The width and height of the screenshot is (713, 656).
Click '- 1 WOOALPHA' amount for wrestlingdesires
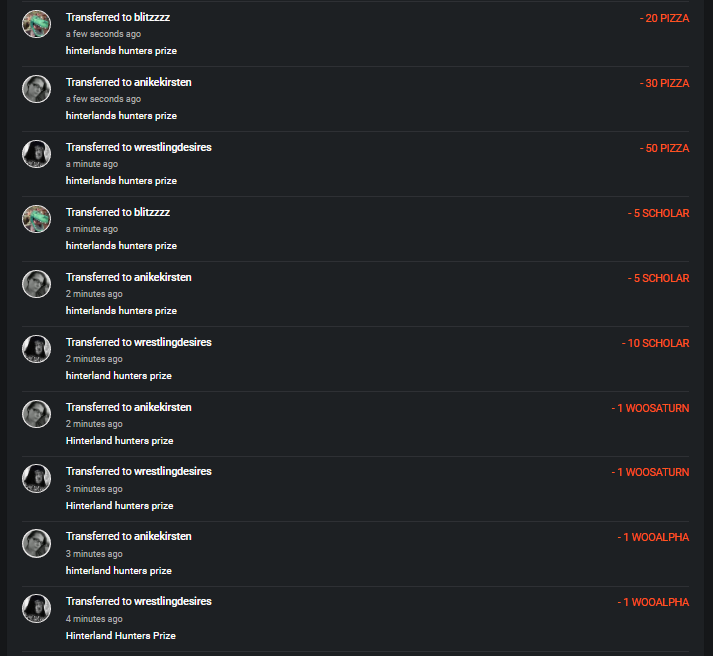(653, 602)
